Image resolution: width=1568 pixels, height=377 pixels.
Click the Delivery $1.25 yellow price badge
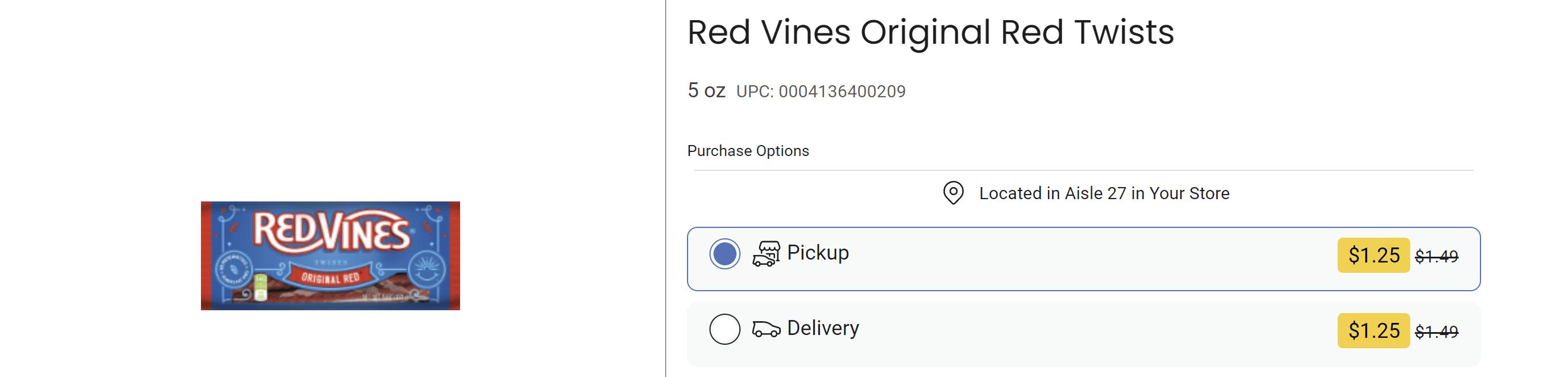[x=1373, y=331]
